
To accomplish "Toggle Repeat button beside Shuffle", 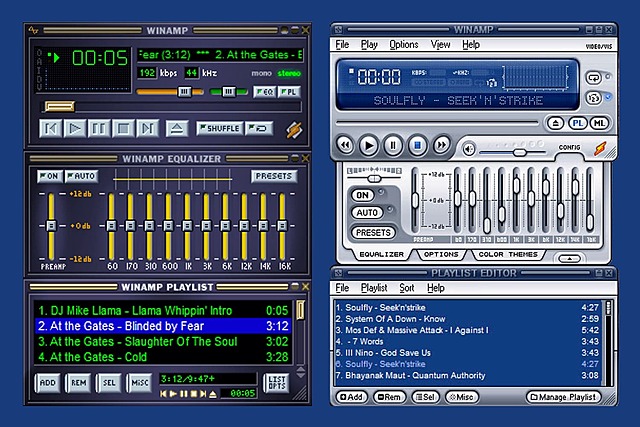I will click(x=259, y=129).
